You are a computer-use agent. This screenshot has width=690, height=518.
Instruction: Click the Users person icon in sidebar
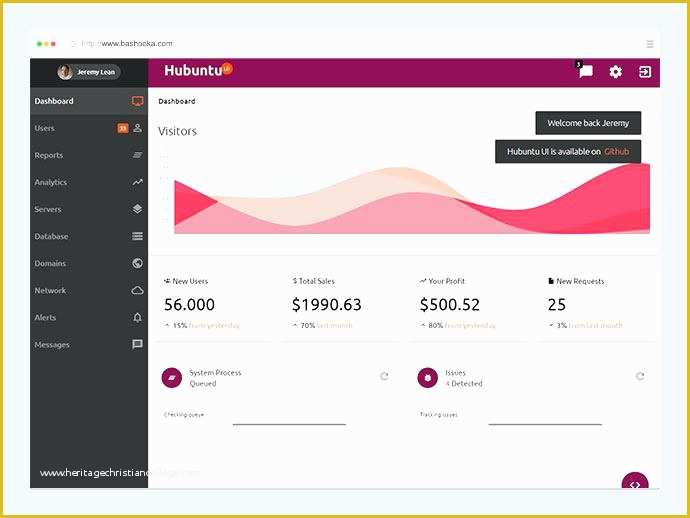click(x=137, y=128)
